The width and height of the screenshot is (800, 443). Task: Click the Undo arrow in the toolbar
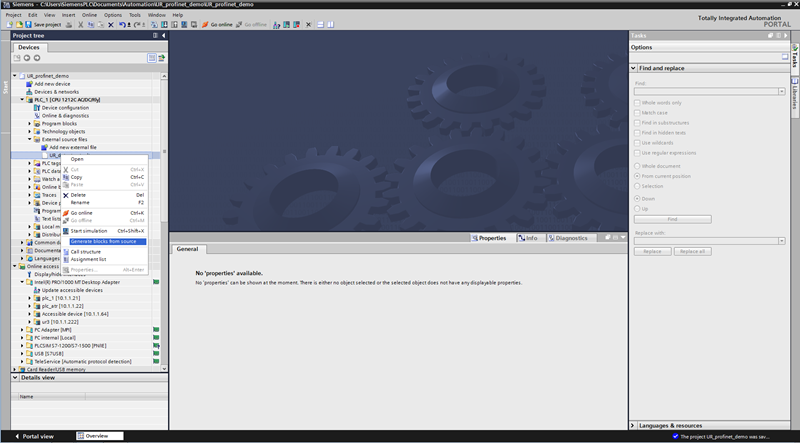coord(123,24)
